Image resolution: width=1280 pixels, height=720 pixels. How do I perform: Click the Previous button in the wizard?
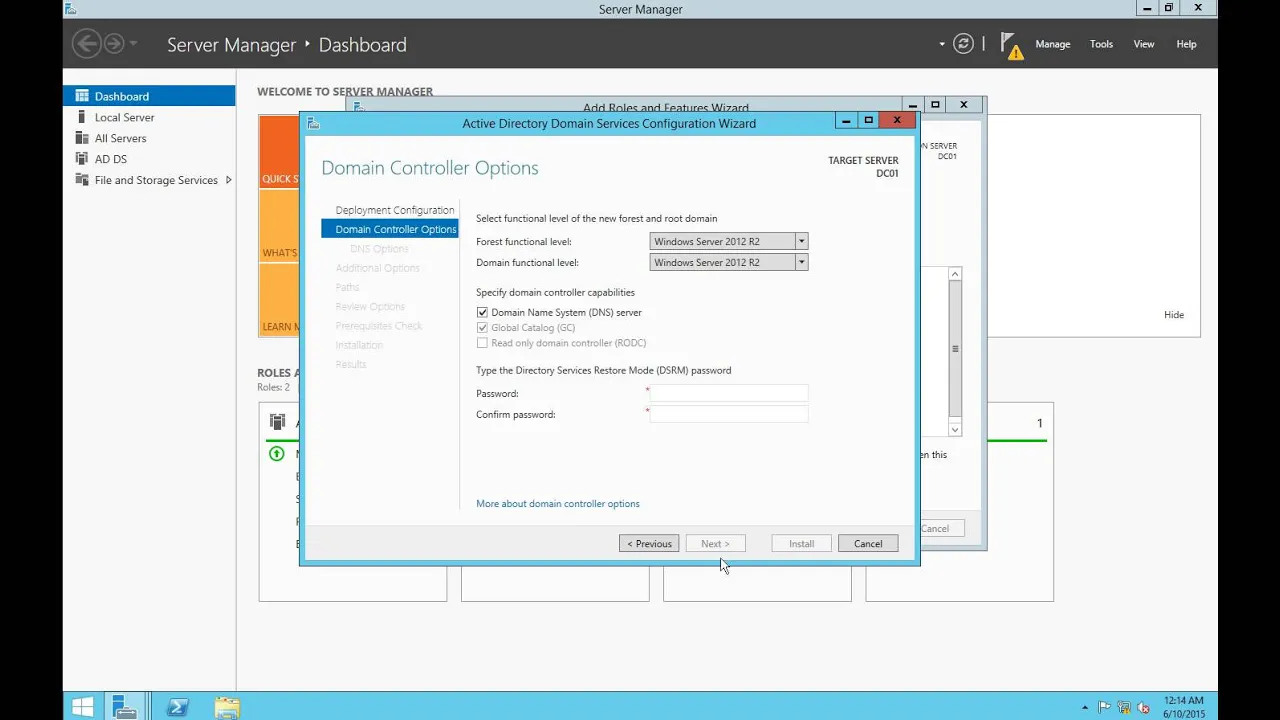coord(649,544)
